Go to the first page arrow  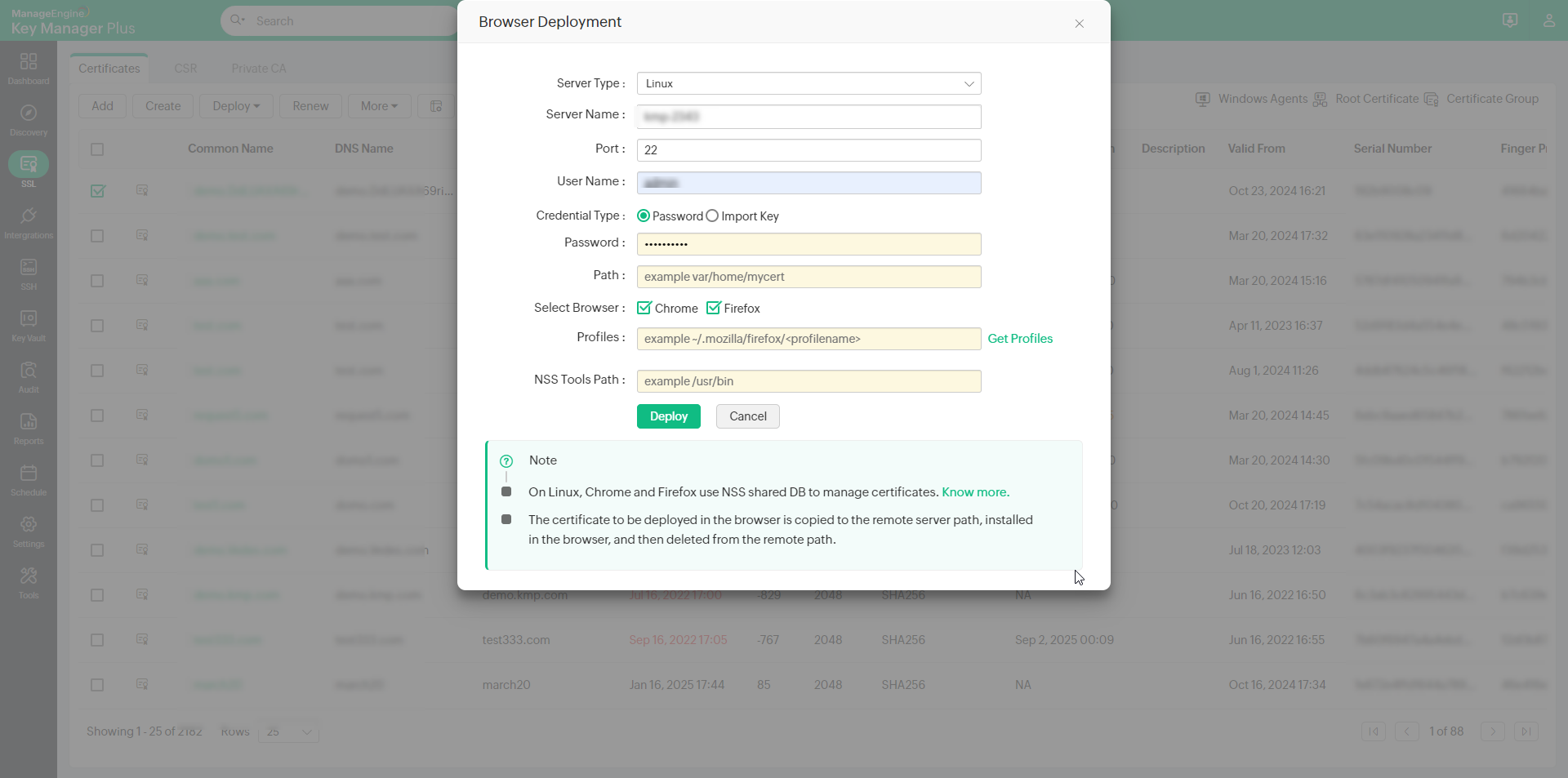coord(1374,731)
